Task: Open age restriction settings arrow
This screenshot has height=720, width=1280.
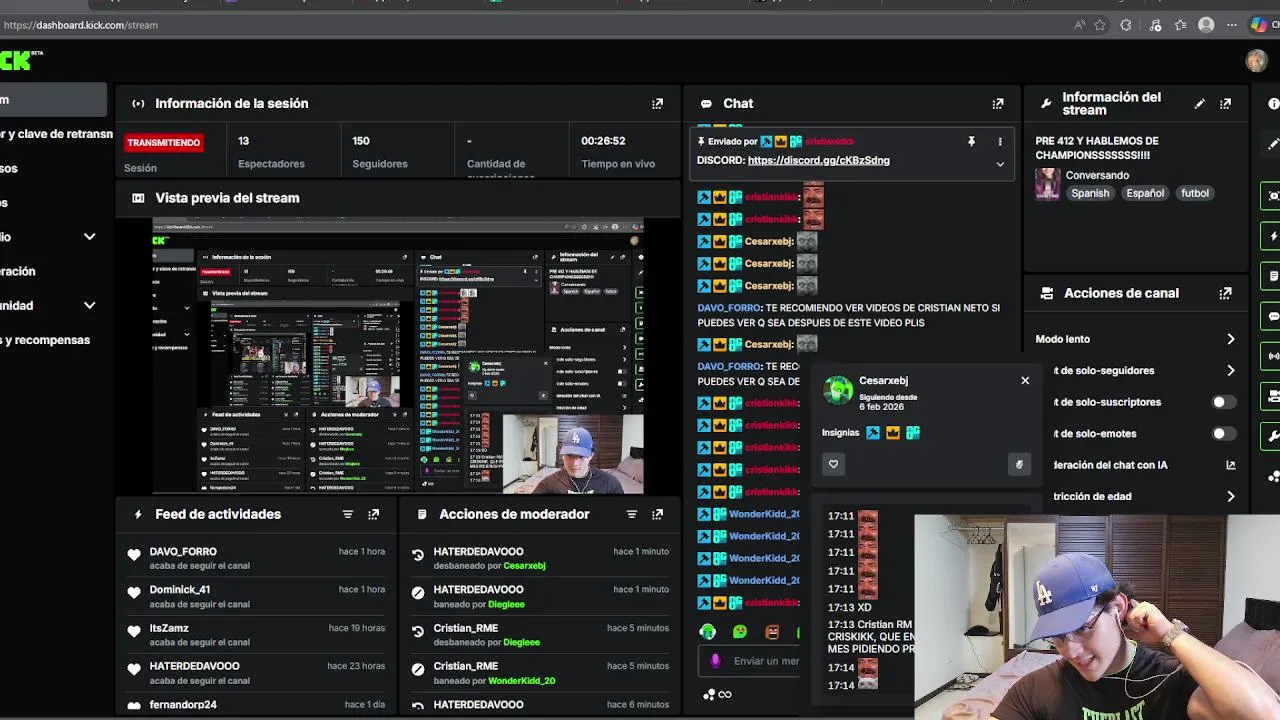Action: 1230,496
